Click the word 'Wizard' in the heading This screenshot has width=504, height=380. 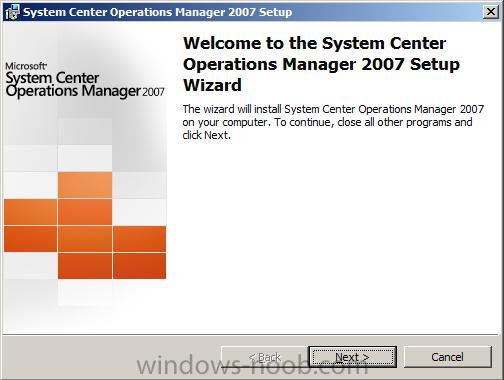click(212, 85)
